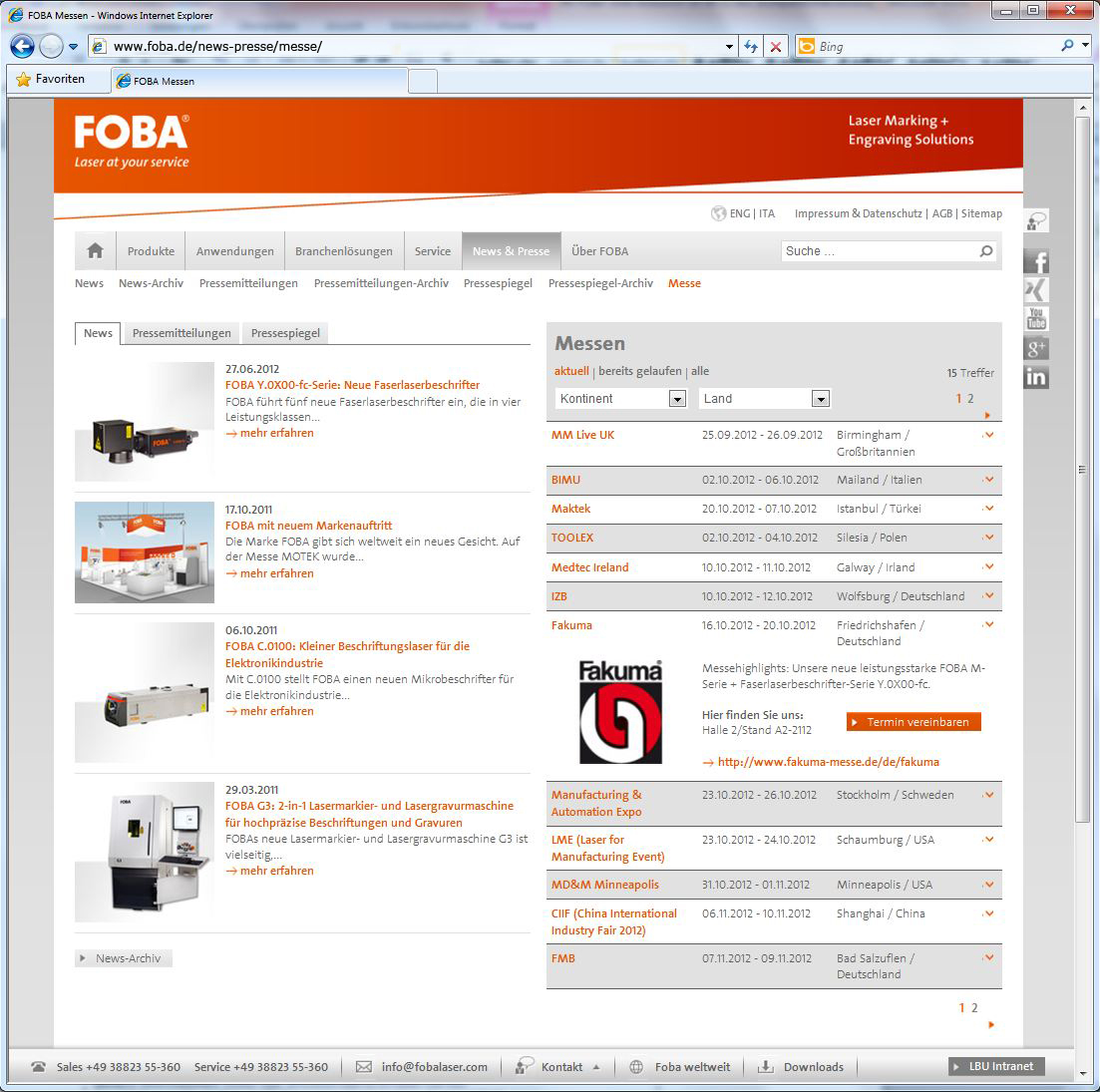The height and width of the screenshot is (1092, 1100).
Task: Expand the MM Live UK row chevron
Action: click(x=988, y=435)
